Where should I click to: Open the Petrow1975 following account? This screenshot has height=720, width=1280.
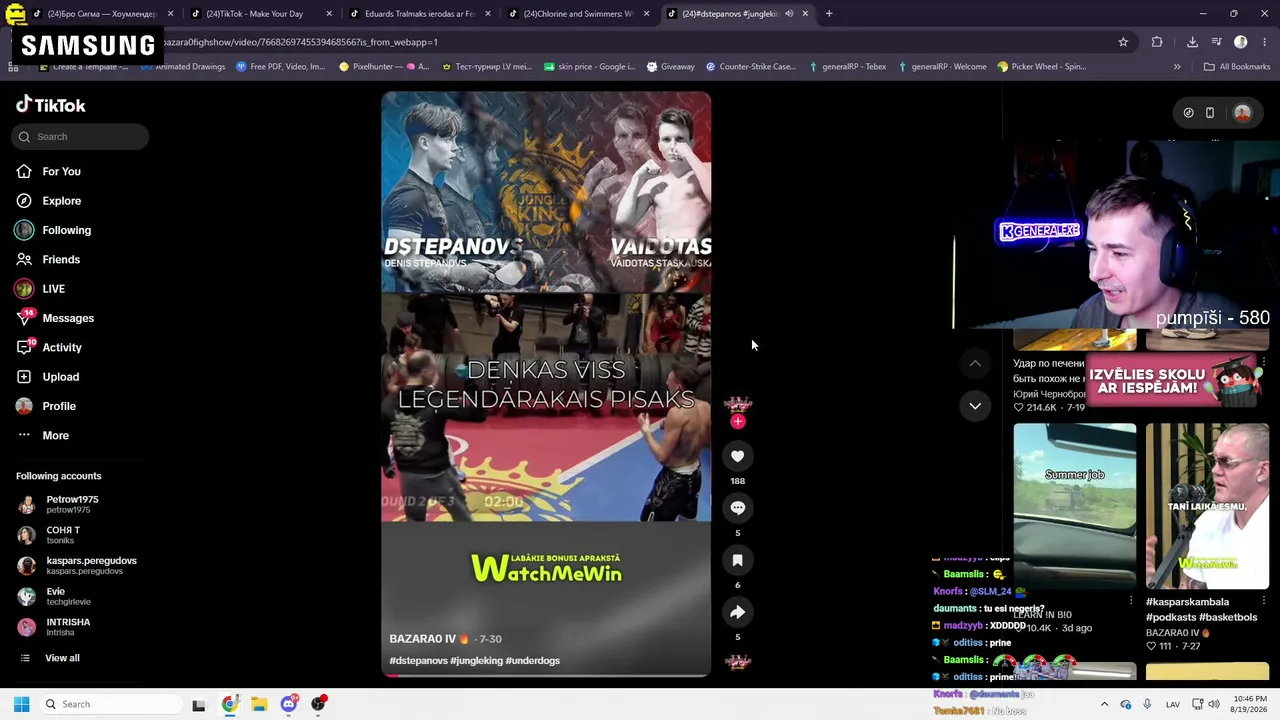[x=72, y=504]
